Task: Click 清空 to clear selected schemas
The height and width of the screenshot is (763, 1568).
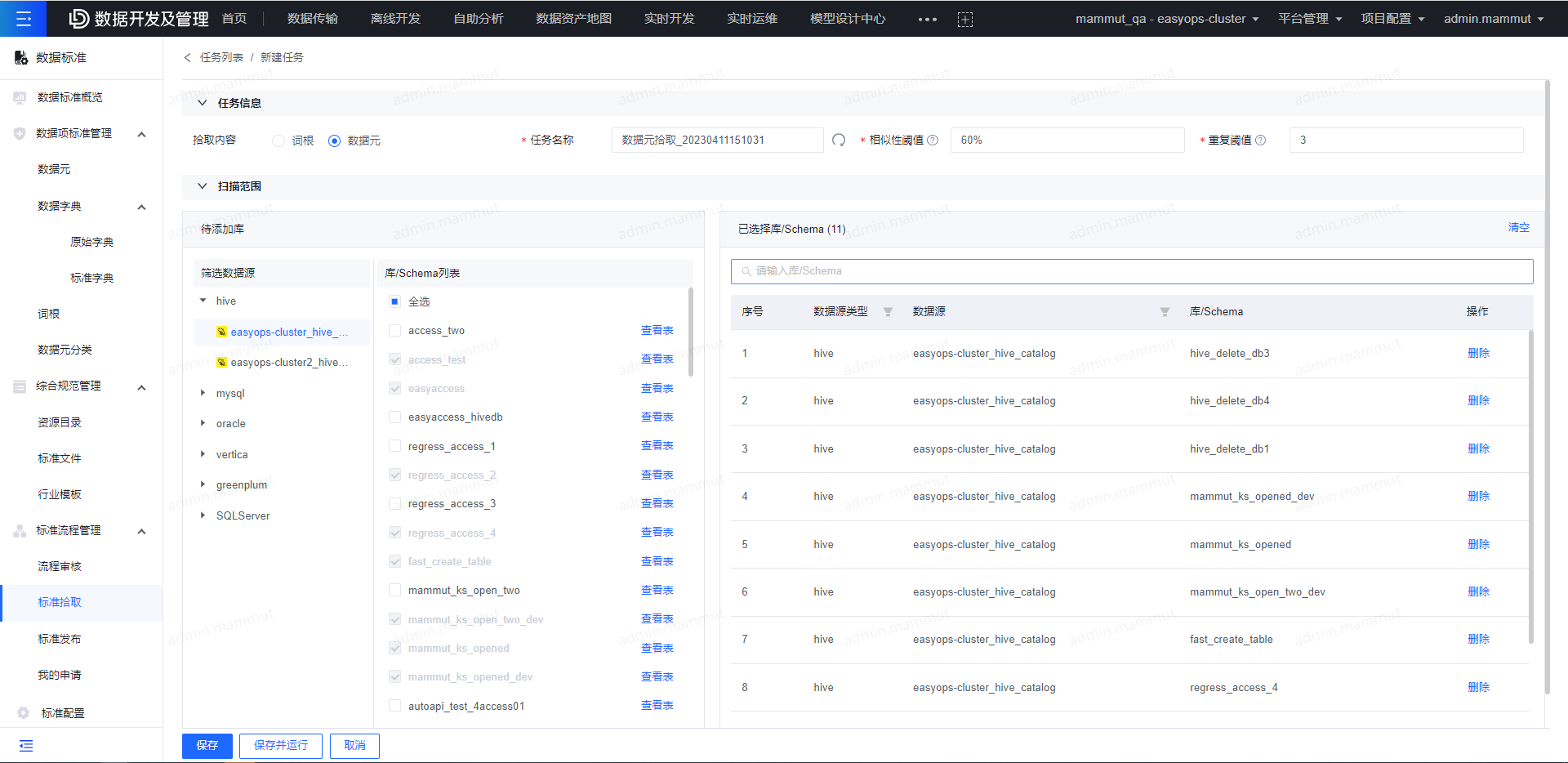Action: pos(1518,228)
